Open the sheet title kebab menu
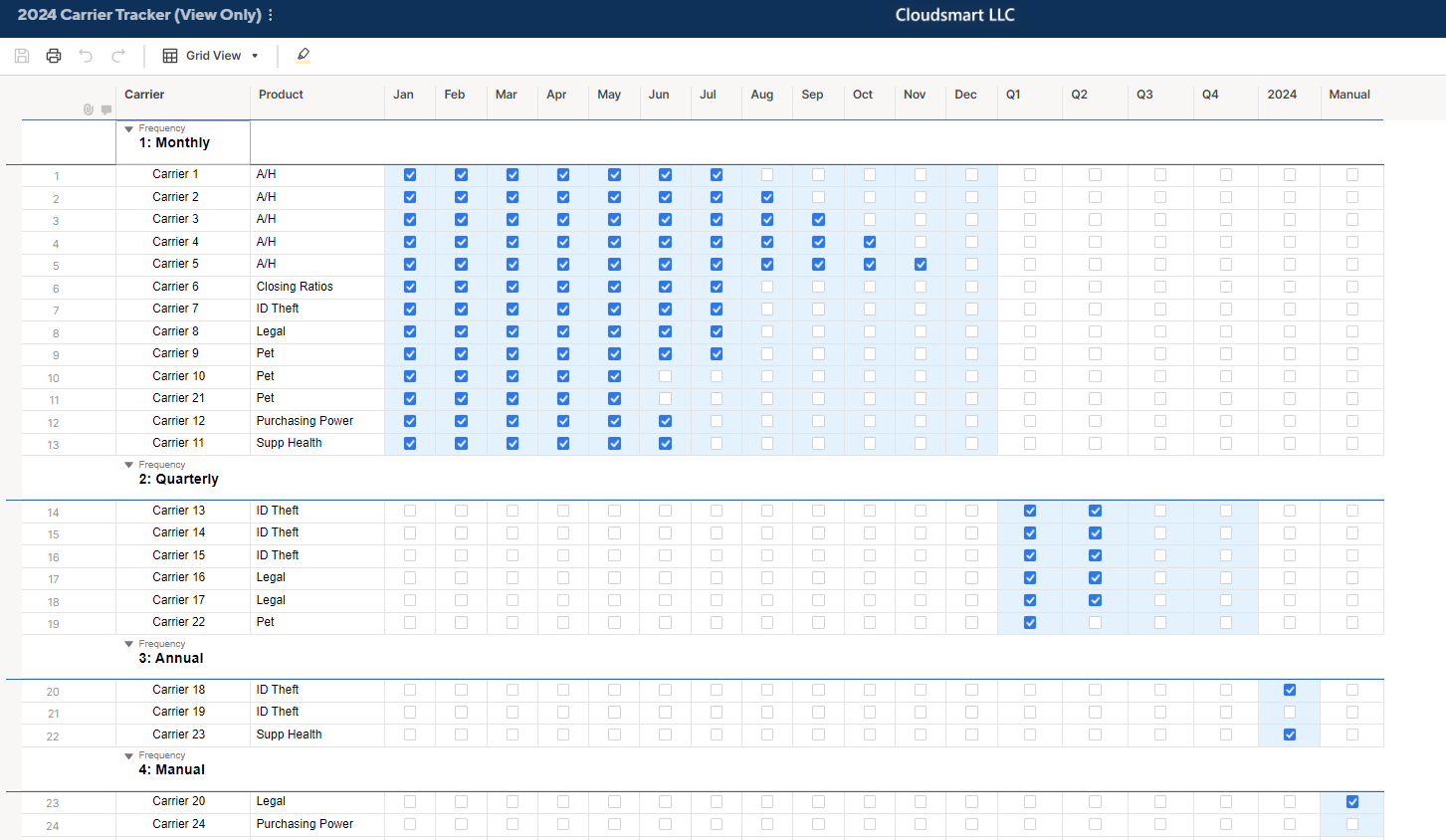The image size is (1446, 840). (271, 15)
